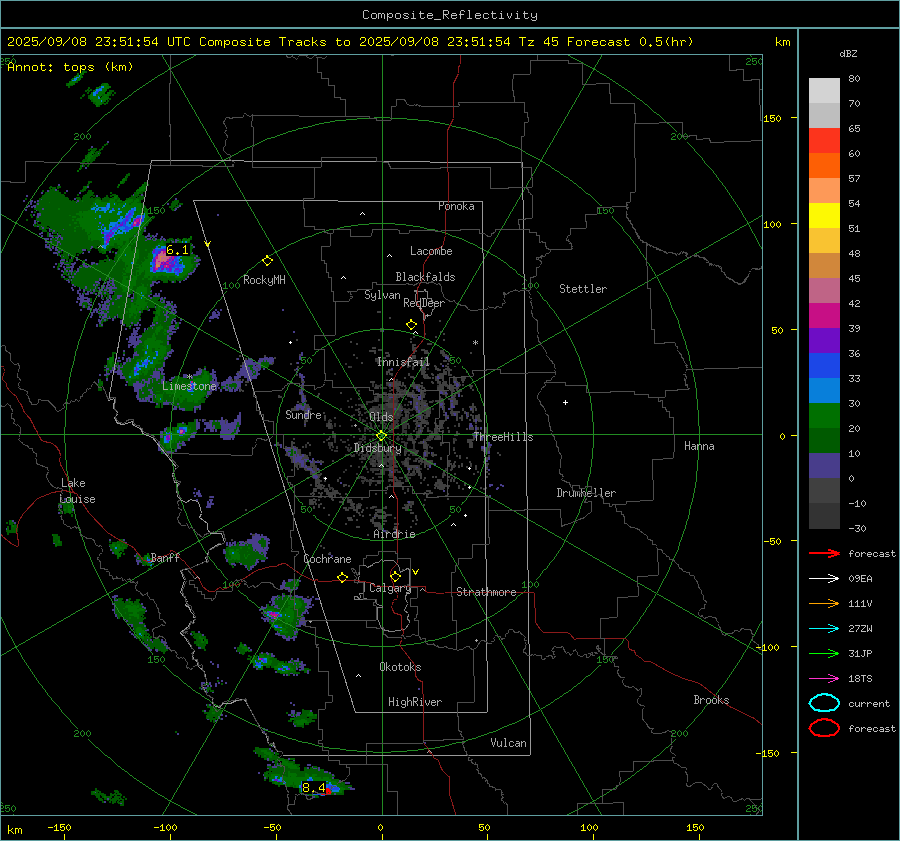Click the magenta 18TS arrow legend entry
Viewport: 900px width, 841px height.
pos(824,679)
